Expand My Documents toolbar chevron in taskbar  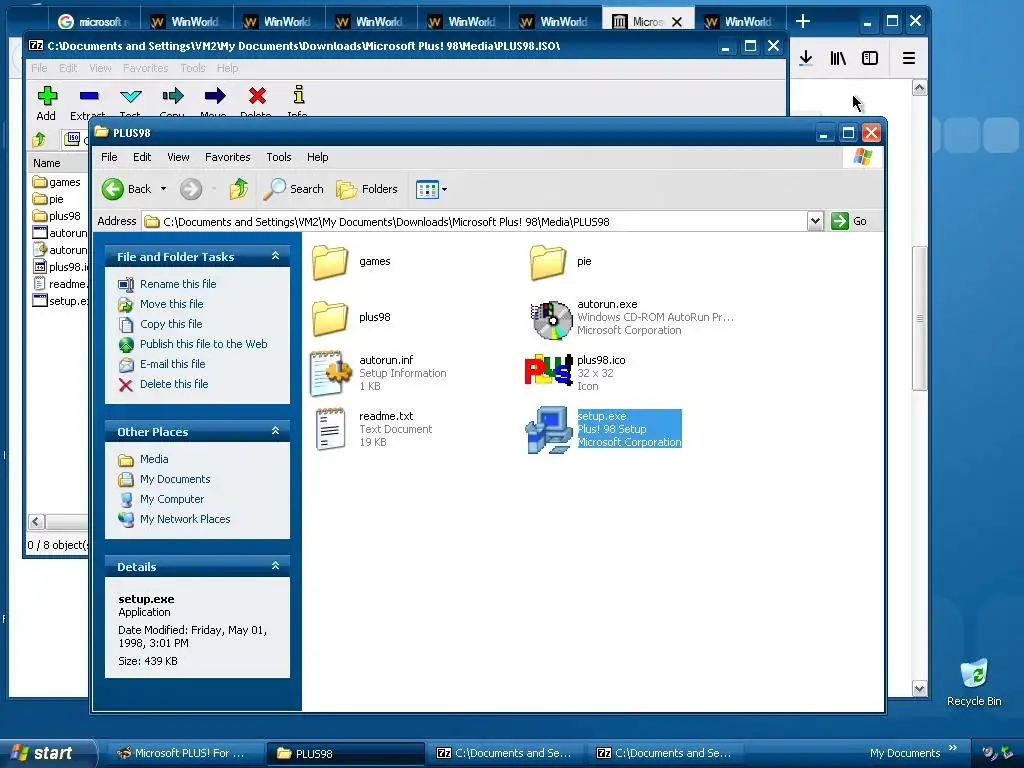(953, 748)
